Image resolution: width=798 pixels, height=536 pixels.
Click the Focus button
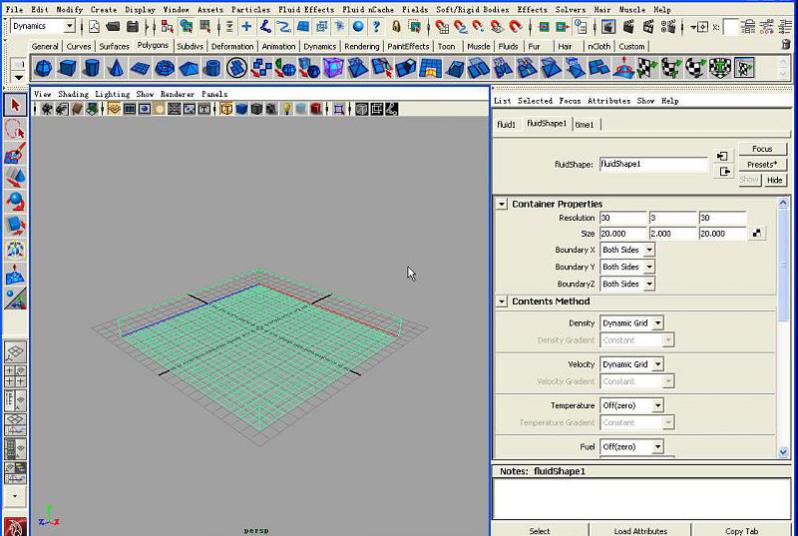click(x=762, y=149)
